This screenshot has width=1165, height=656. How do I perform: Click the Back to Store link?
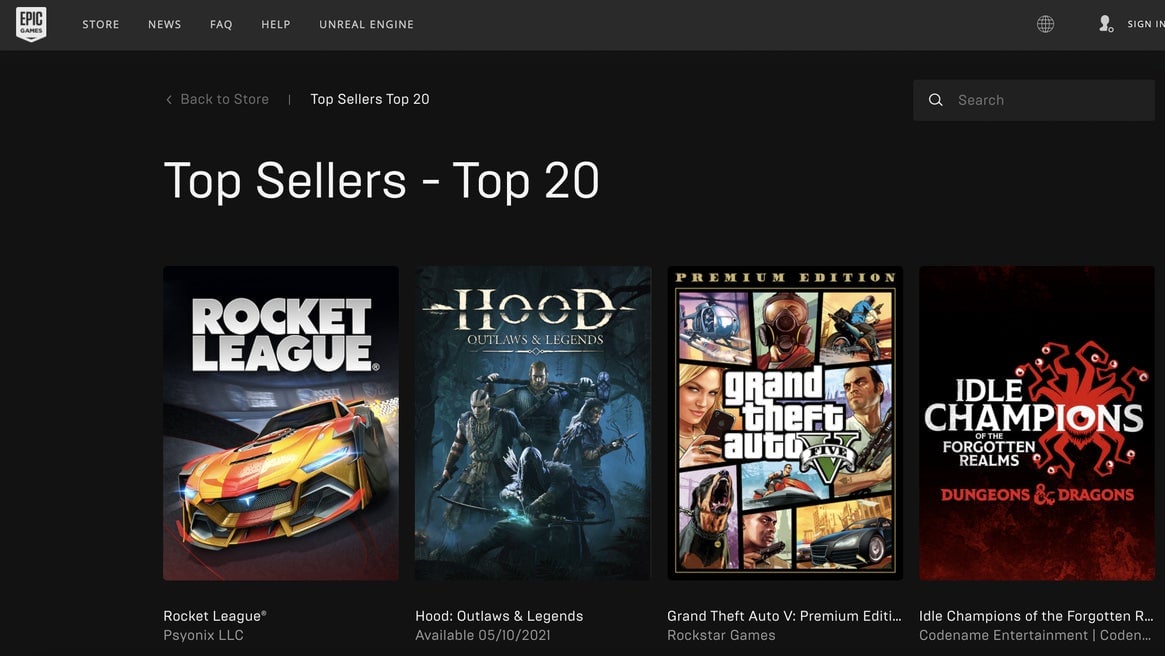224,99
